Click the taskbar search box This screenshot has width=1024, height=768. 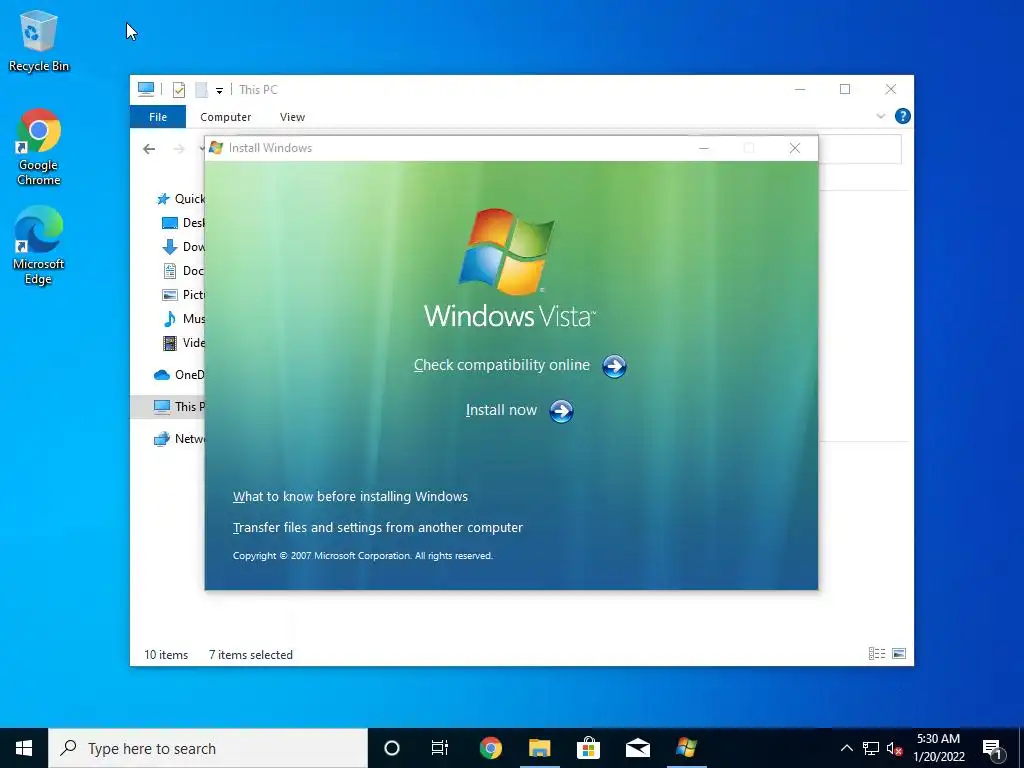pos(208,748)
